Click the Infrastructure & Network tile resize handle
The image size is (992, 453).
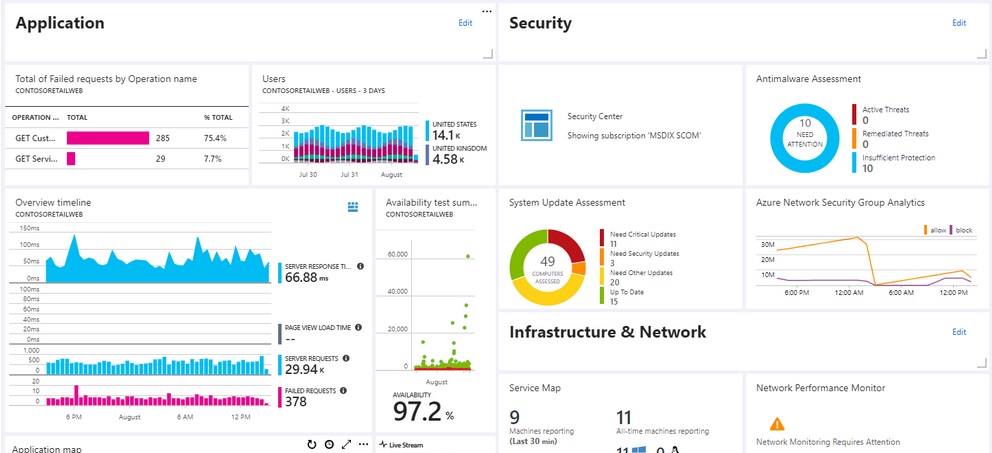click(x=982, y=363)
